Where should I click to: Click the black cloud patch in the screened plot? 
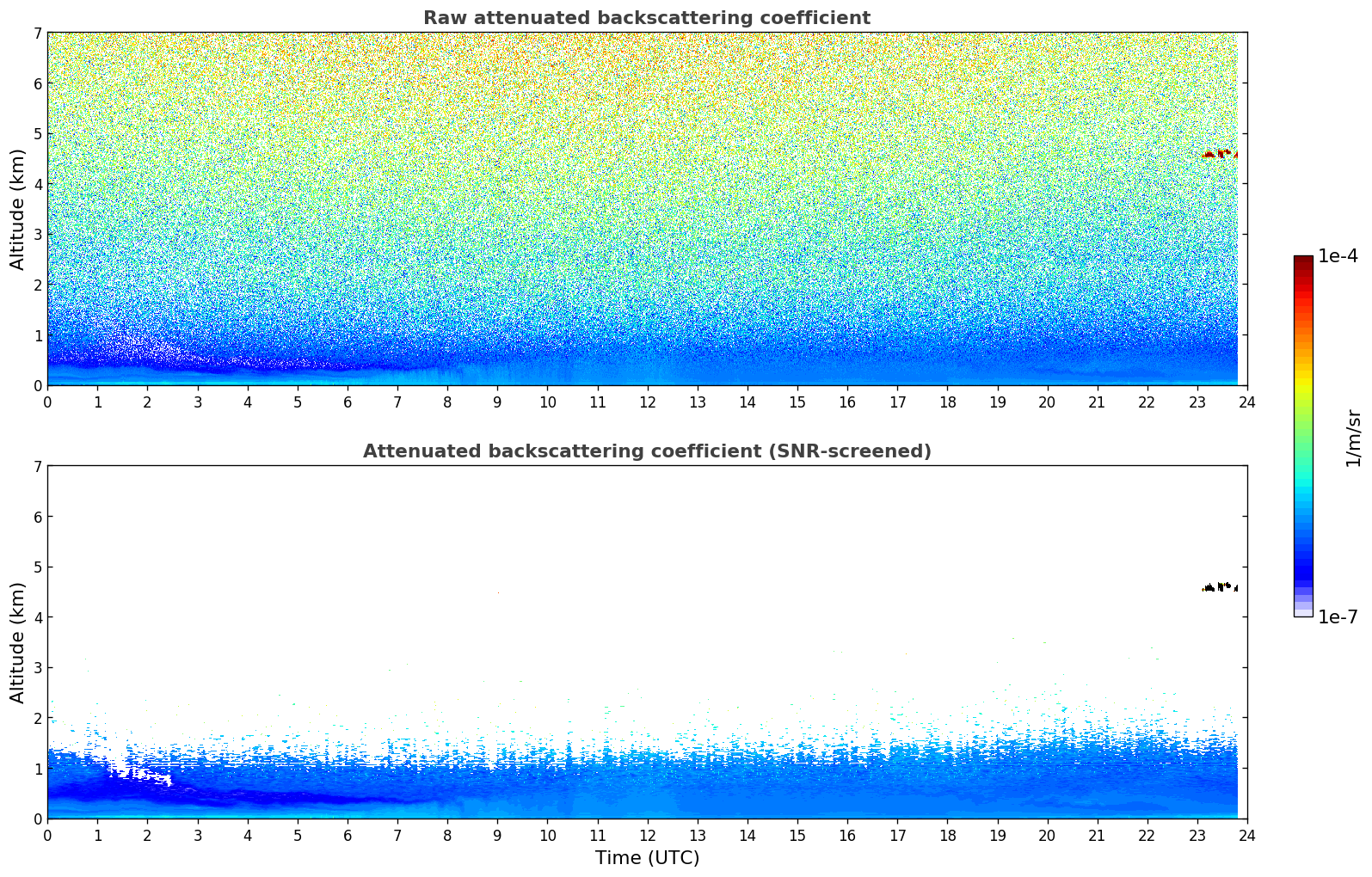(1220, 587)
